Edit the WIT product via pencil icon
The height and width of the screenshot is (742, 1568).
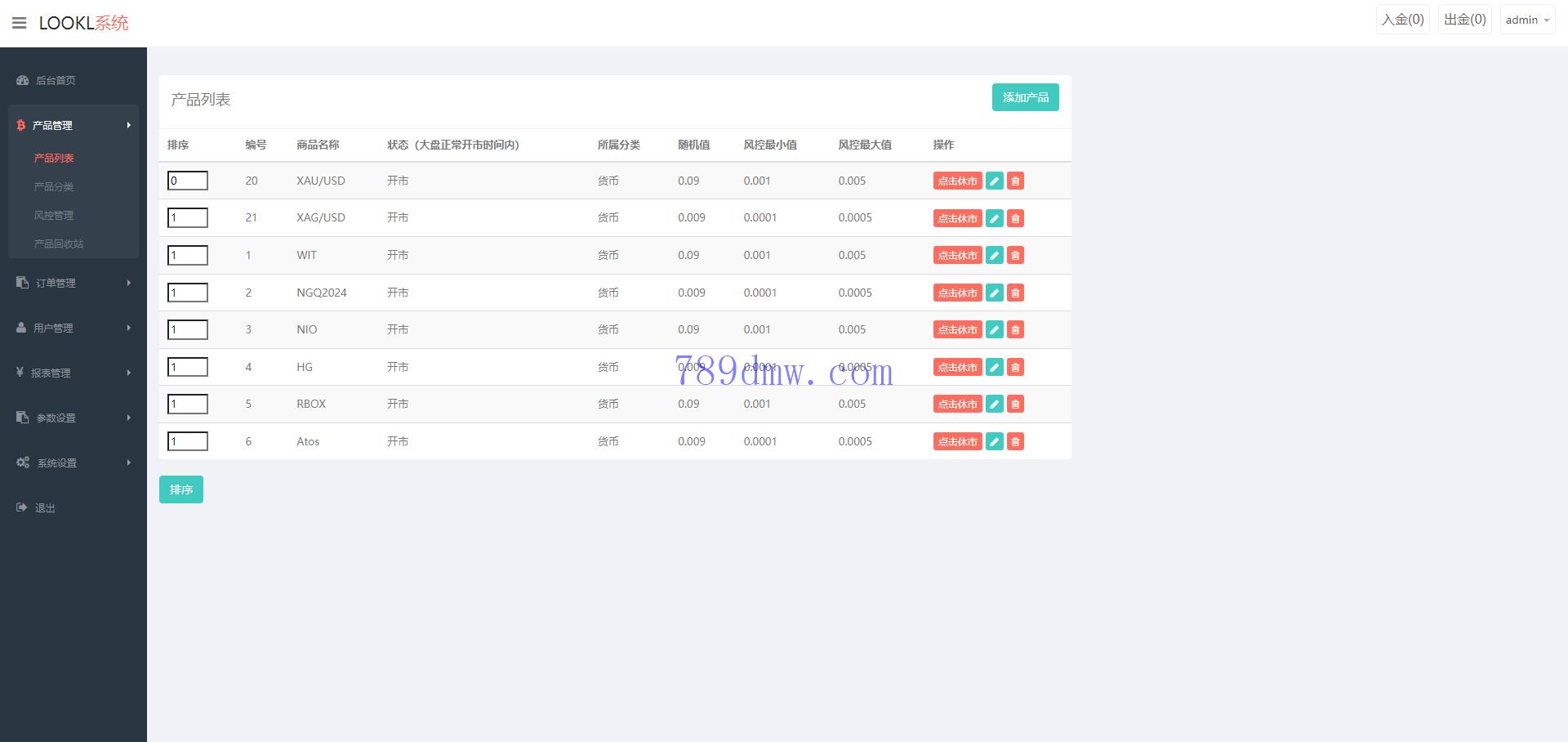point(994,256)
